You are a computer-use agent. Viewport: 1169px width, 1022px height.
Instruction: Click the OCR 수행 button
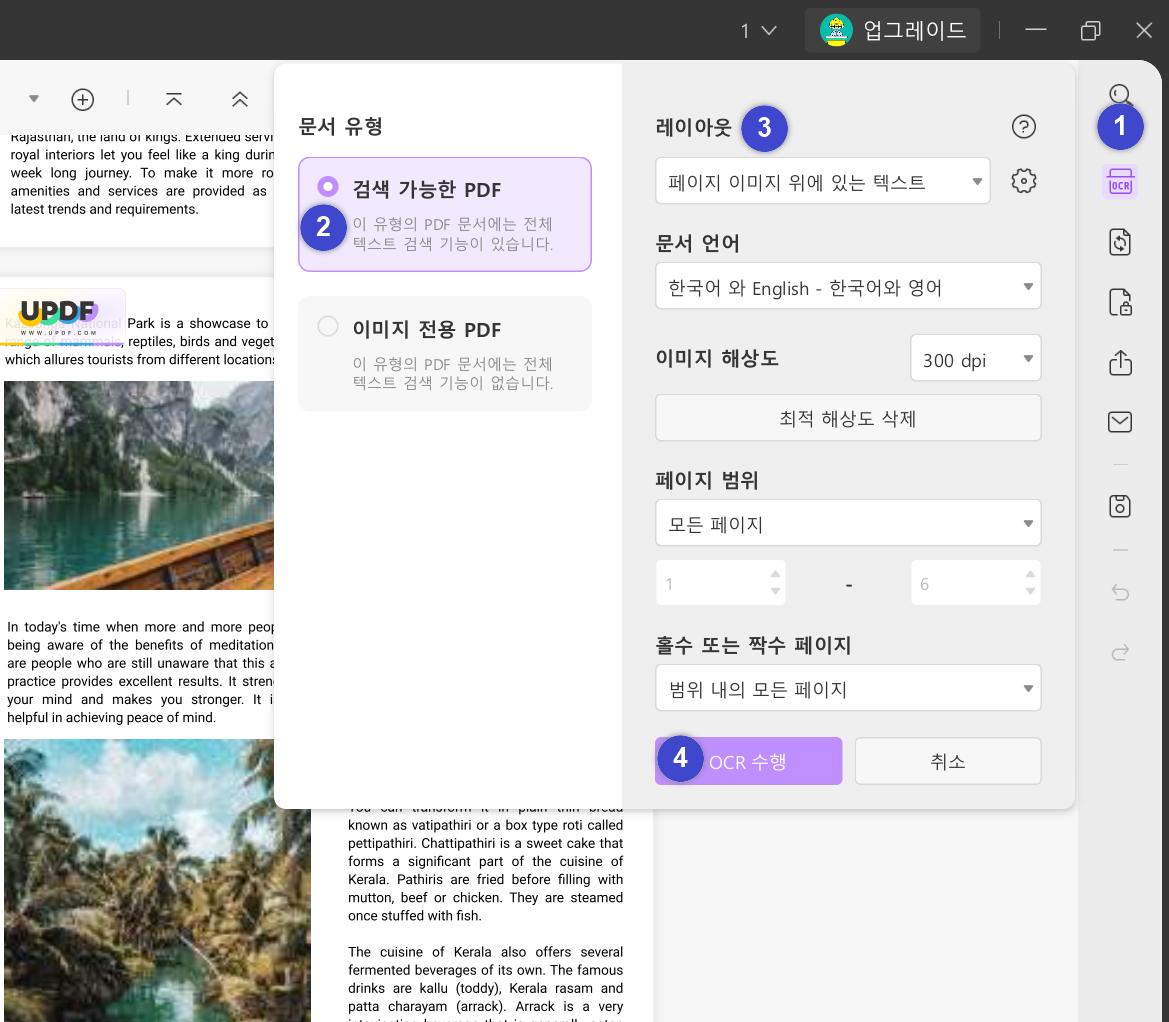[749, 761]
